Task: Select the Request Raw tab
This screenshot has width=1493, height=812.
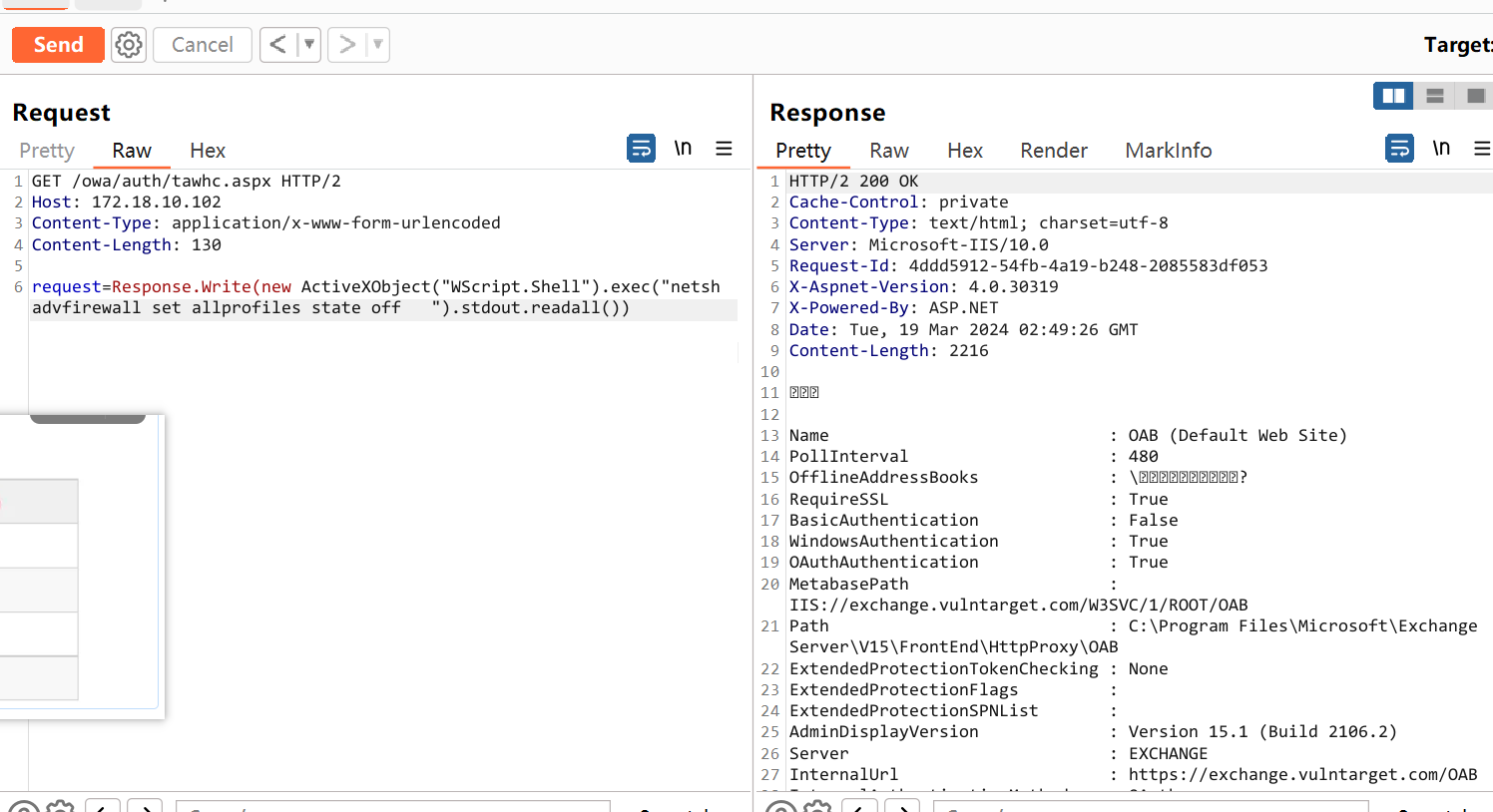Action: coord(132,151)
